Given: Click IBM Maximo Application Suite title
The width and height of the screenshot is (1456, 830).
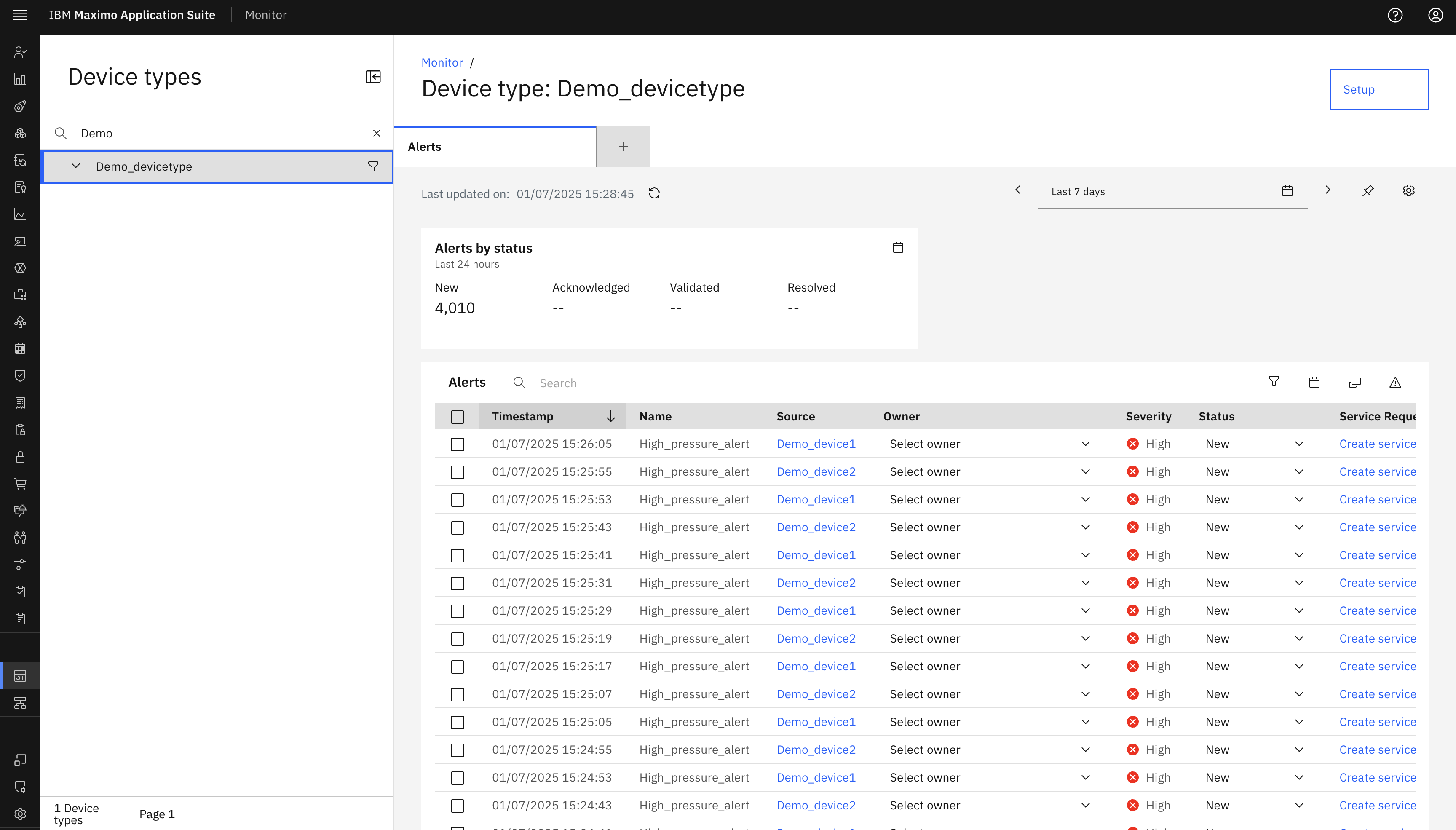Looking at the screenshot, I should tap(131, 15).
